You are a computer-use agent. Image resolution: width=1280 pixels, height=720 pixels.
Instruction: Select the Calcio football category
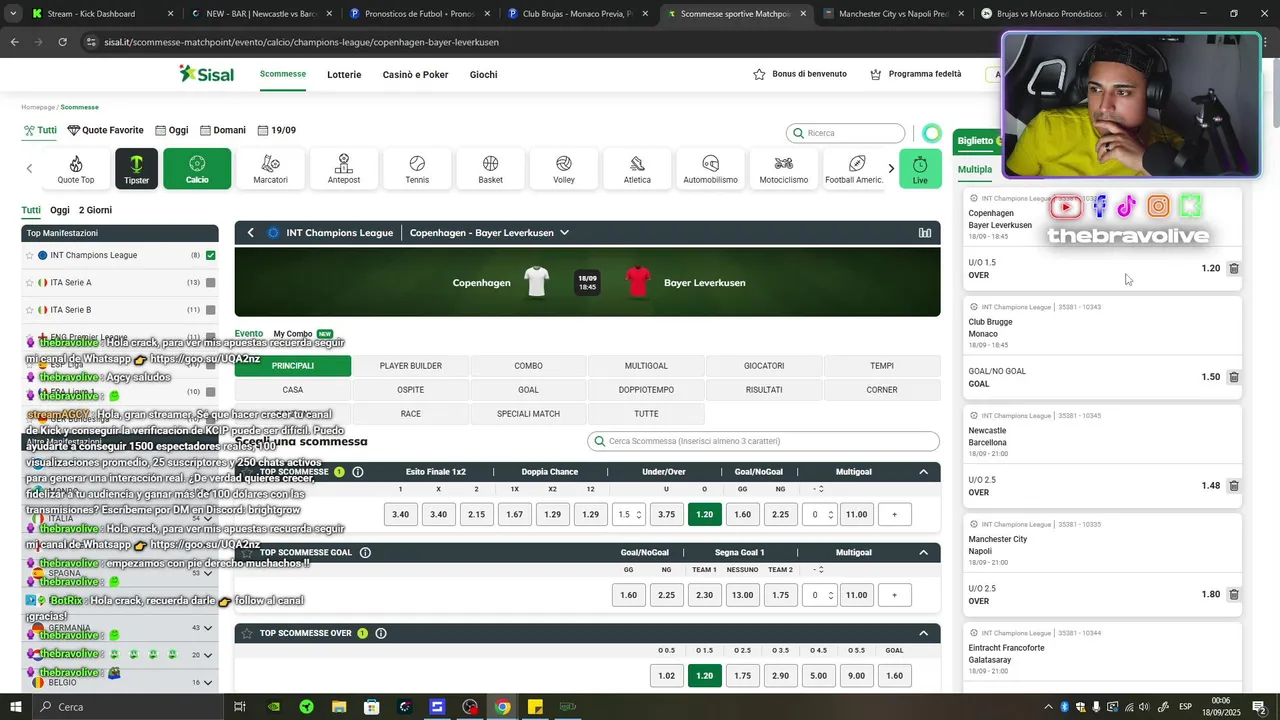pos(197,169)
